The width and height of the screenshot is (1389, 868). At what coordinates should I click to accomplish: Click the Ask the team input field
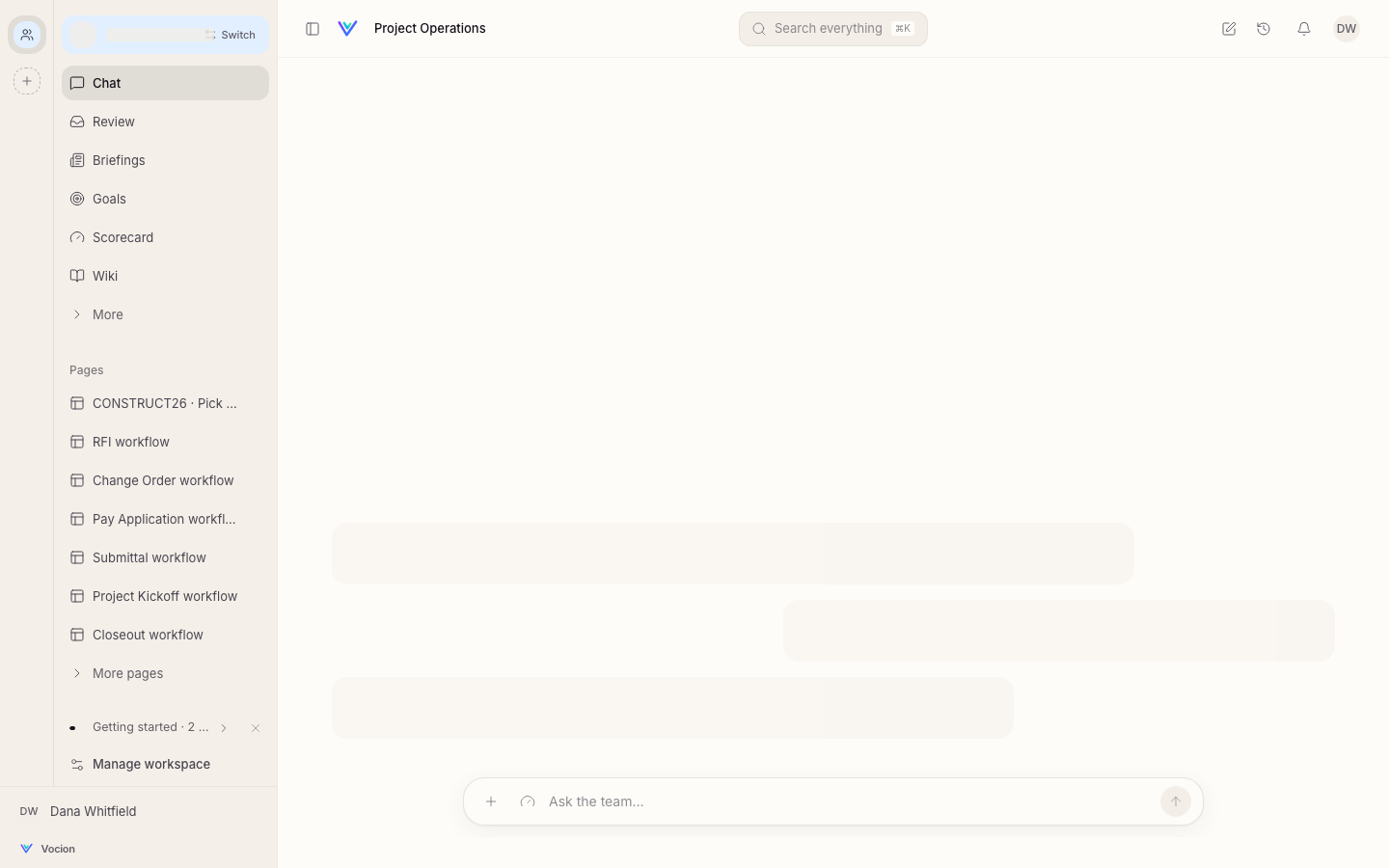[x=849, y=801]
